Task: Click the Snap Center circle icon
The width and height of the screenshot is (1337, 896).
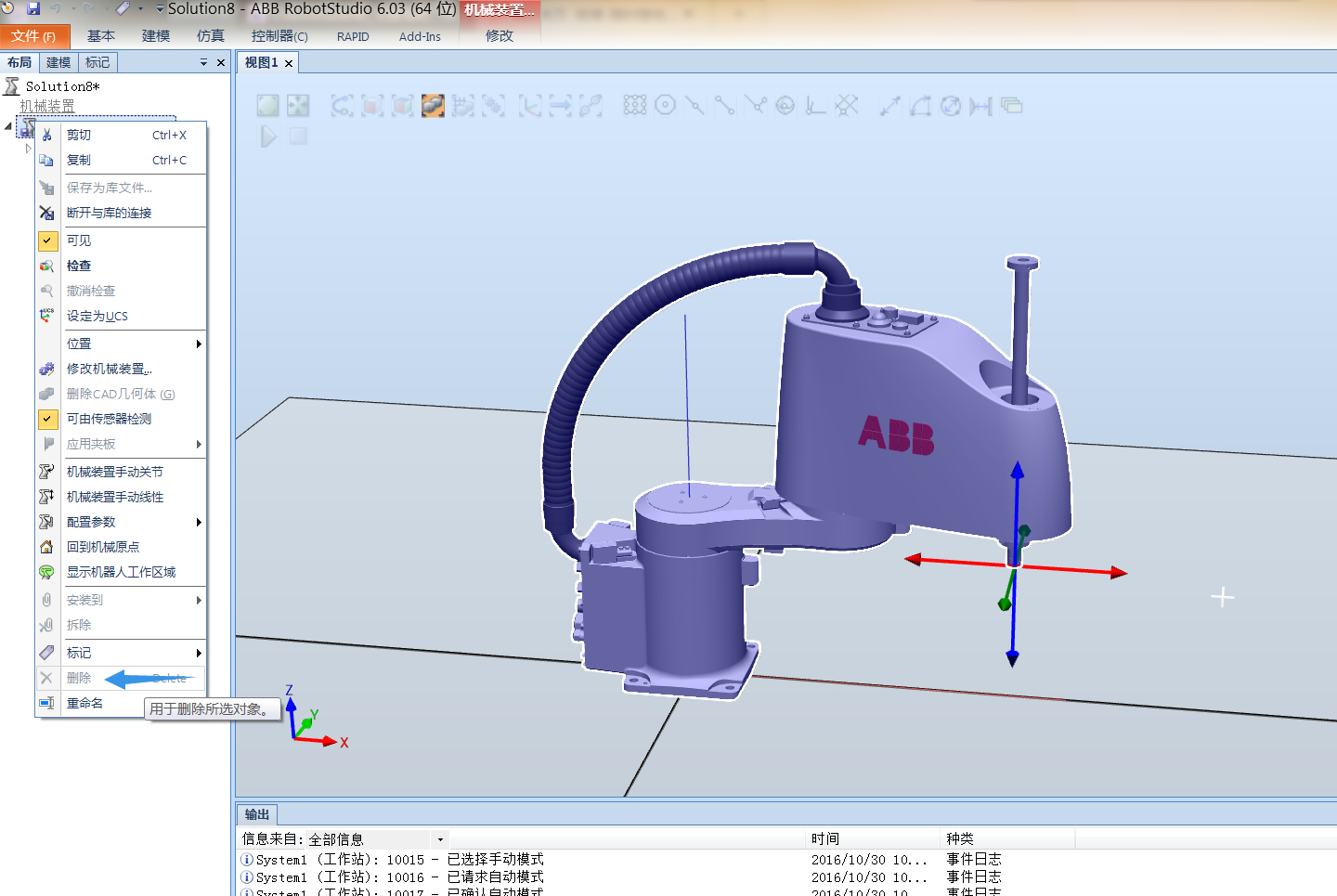Action: coord(666,106)
